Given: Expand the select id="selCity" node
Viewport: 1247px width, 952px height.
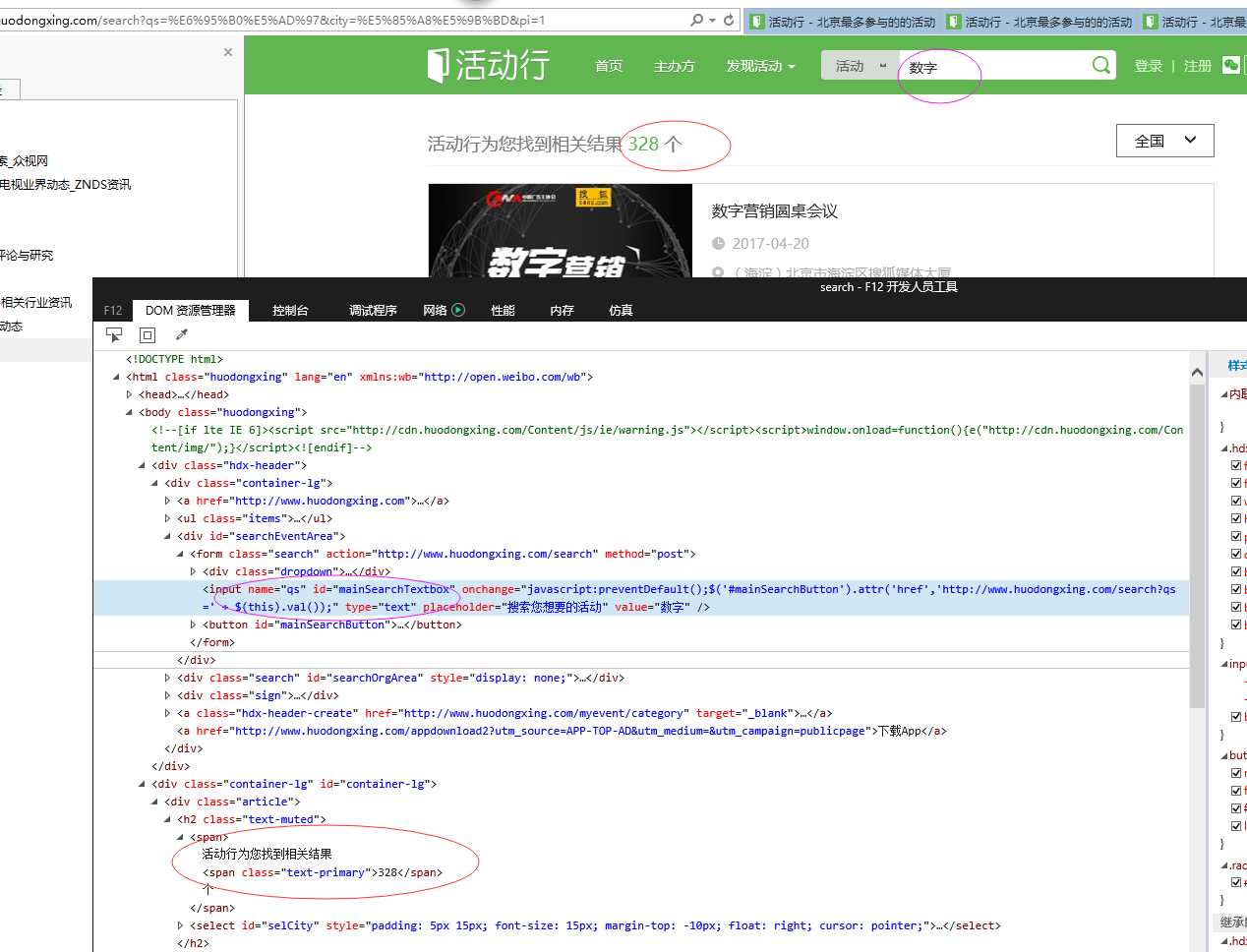Looking at the screenshot, I should [x=181, y=925].
